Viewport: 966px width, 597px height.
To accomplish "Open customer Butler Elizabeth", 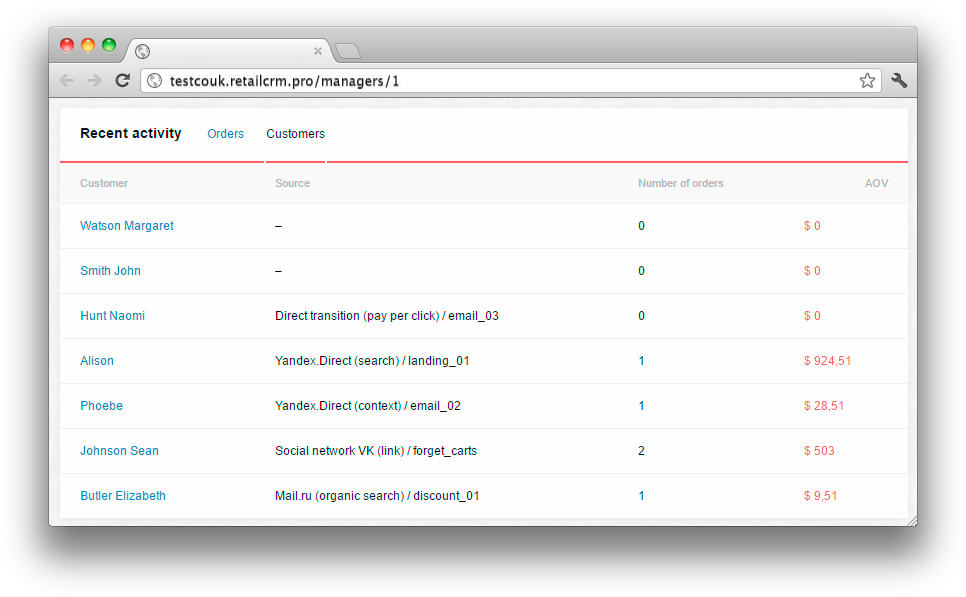I will 123,495.
